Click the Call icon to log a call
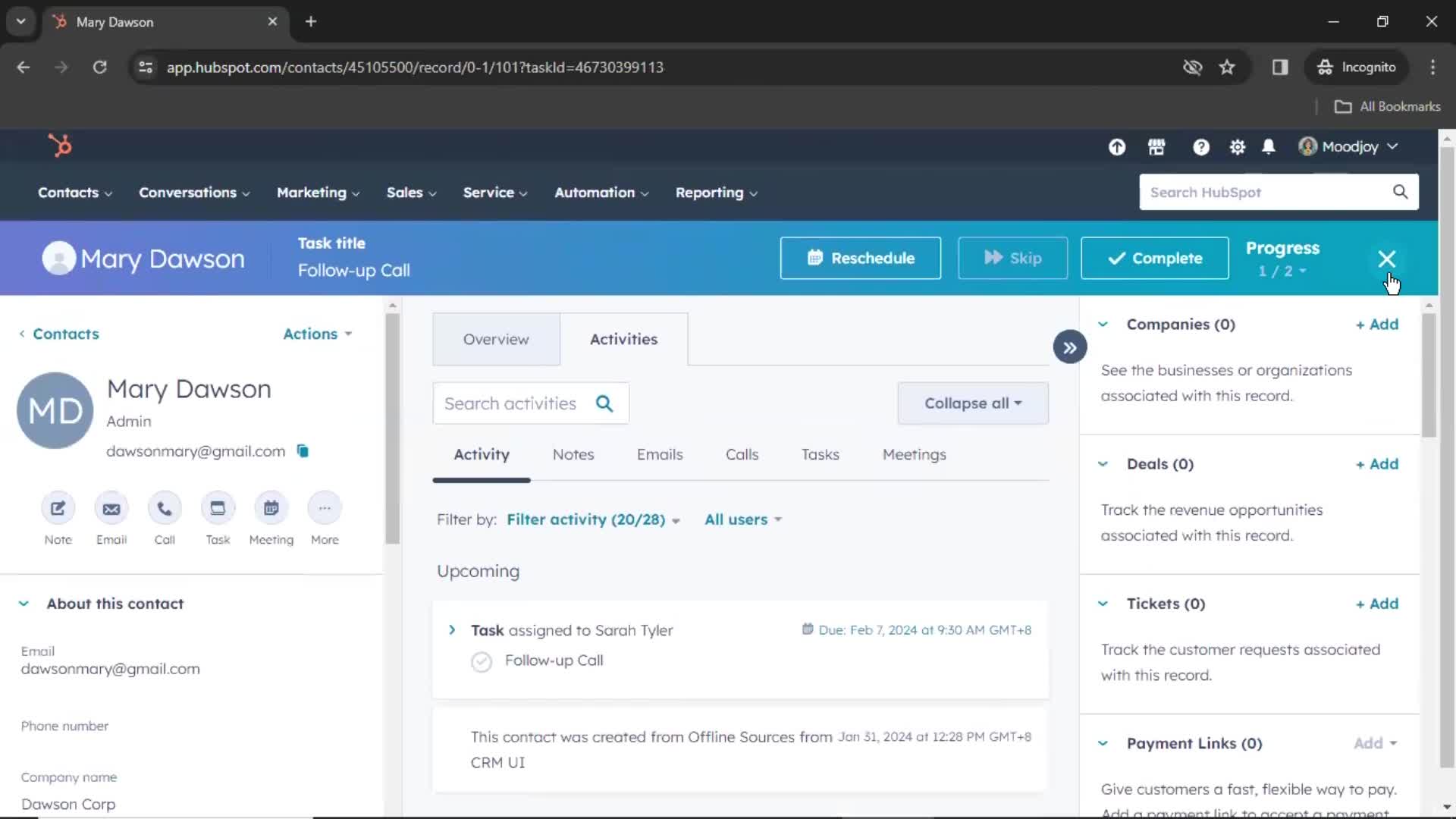Screen dimensions: 1456x819 click(164, 508)
